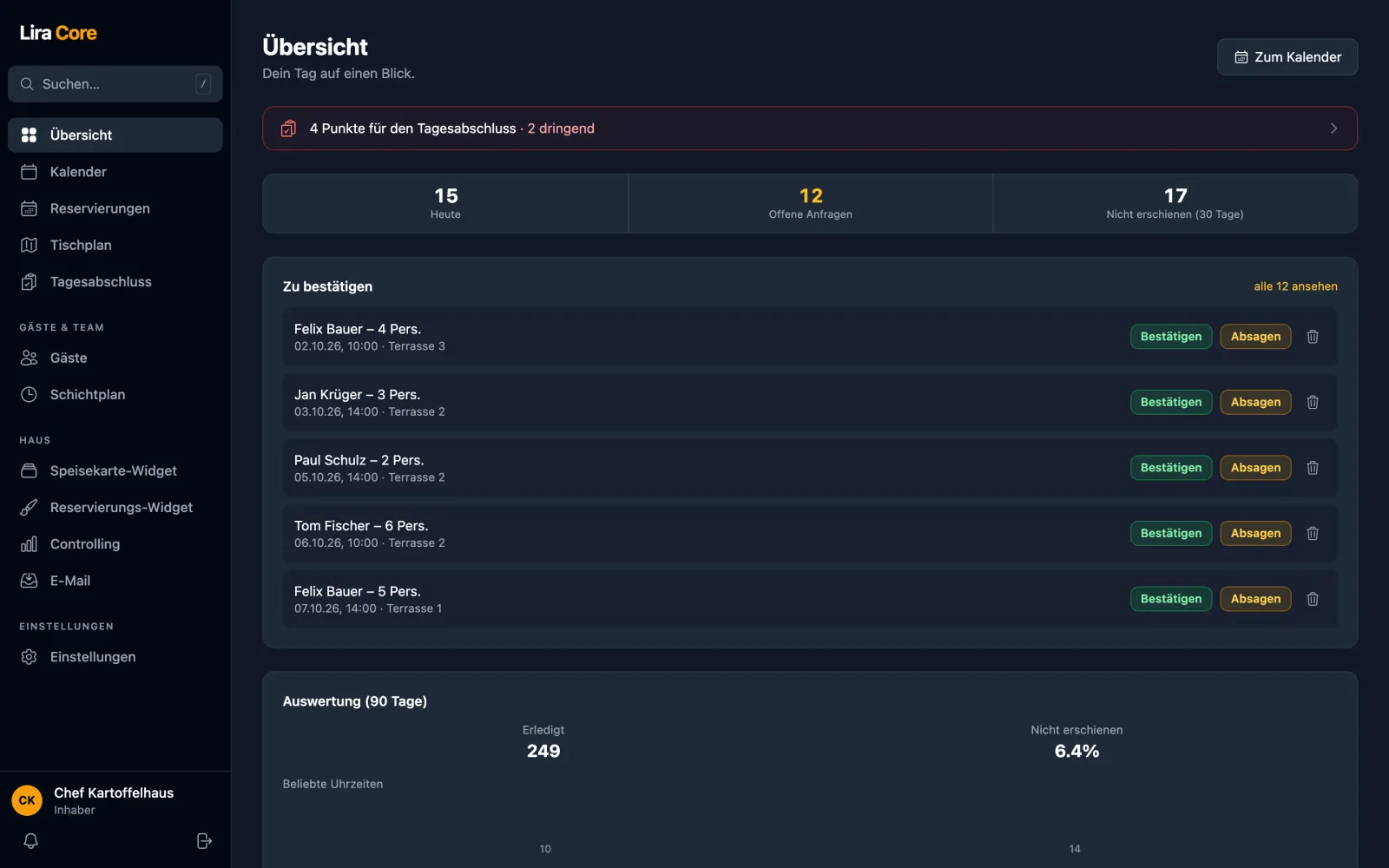Remove Paul Schulz request via trash icon
Viewport: 1389px width, 868px height.
1313,468
